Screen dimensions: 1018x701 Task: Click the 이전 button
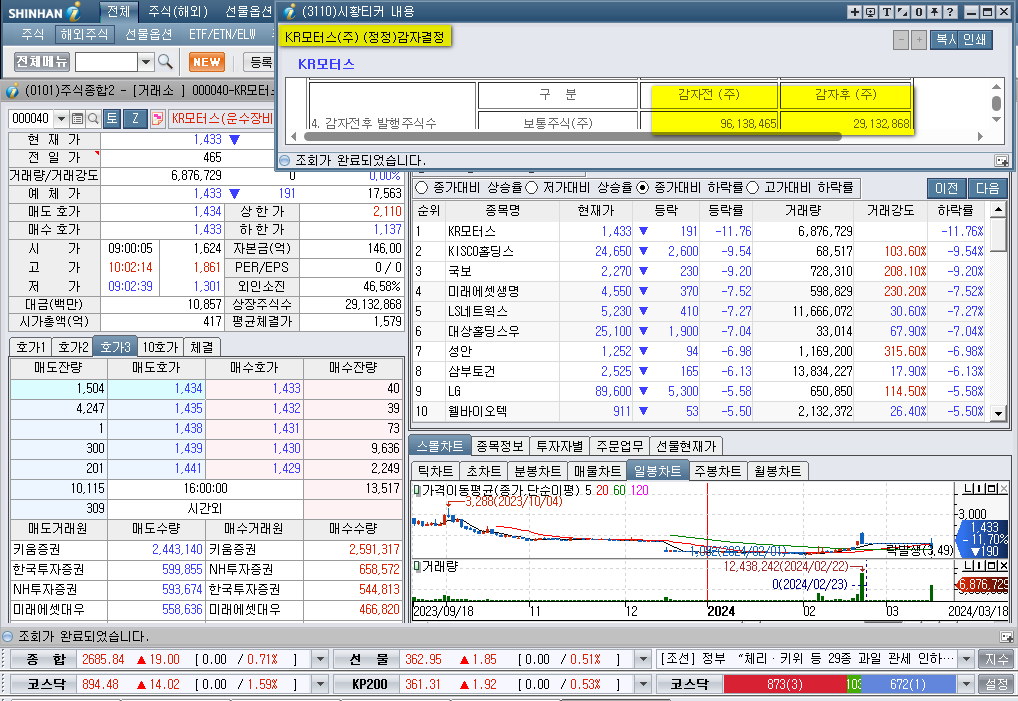pyautogui.click(x=947, y=188)
